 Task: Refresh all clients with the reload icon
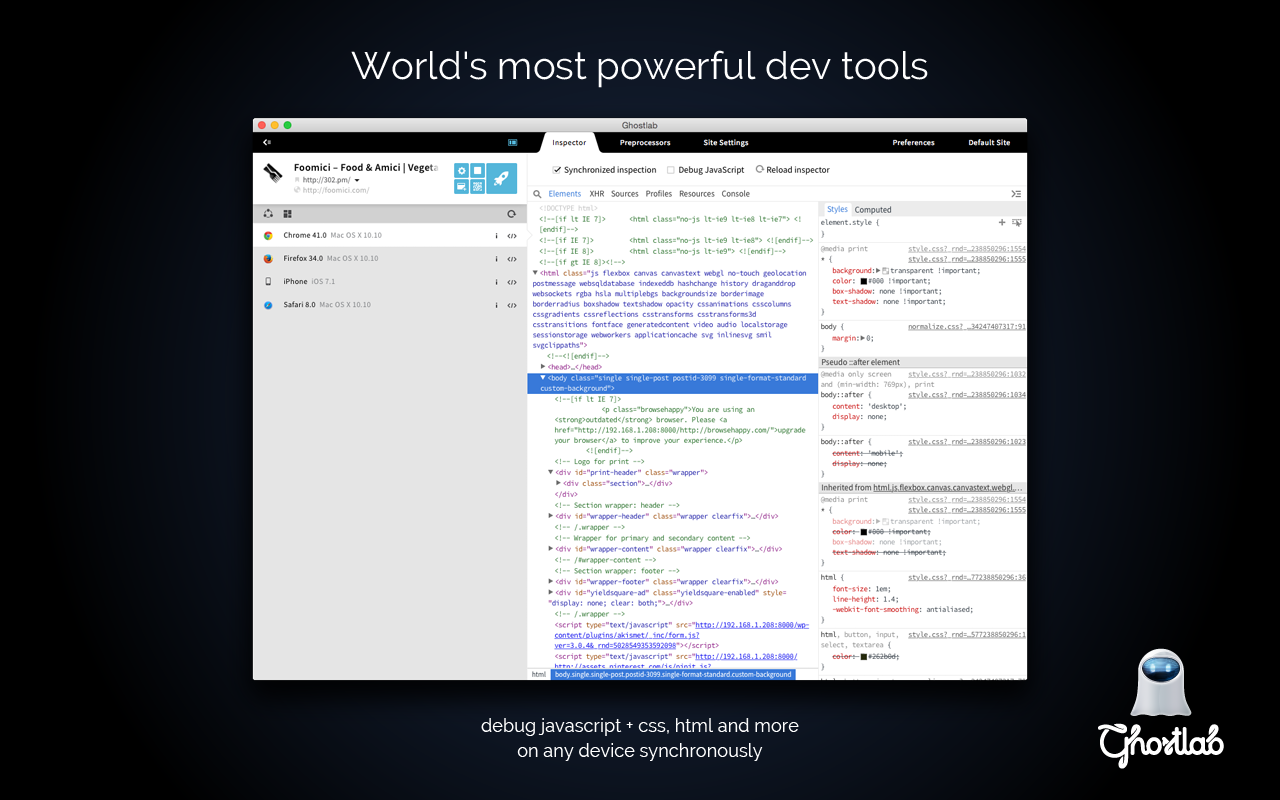[x=511, y=213]
